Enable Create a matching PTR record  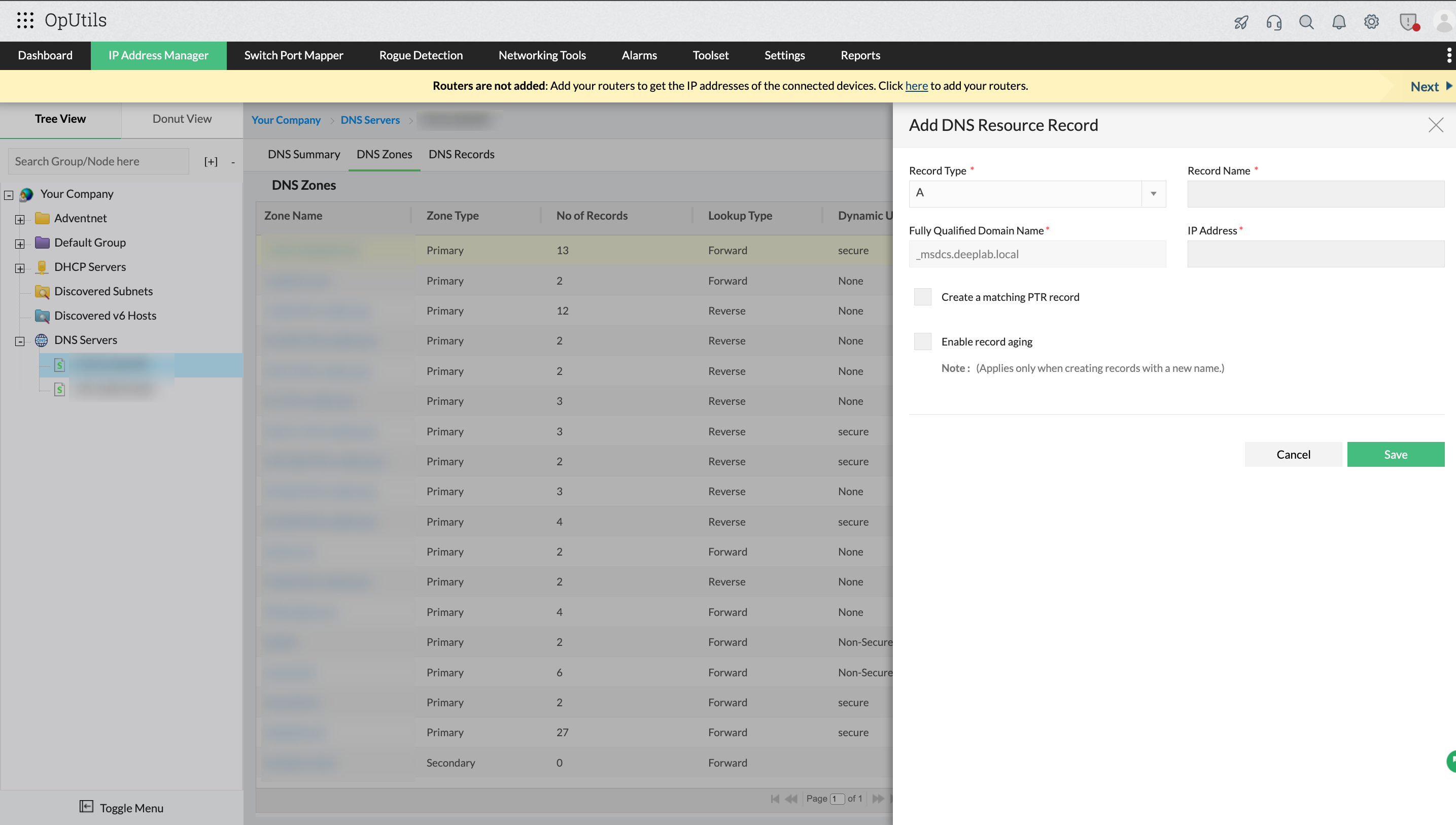(922, 297)
